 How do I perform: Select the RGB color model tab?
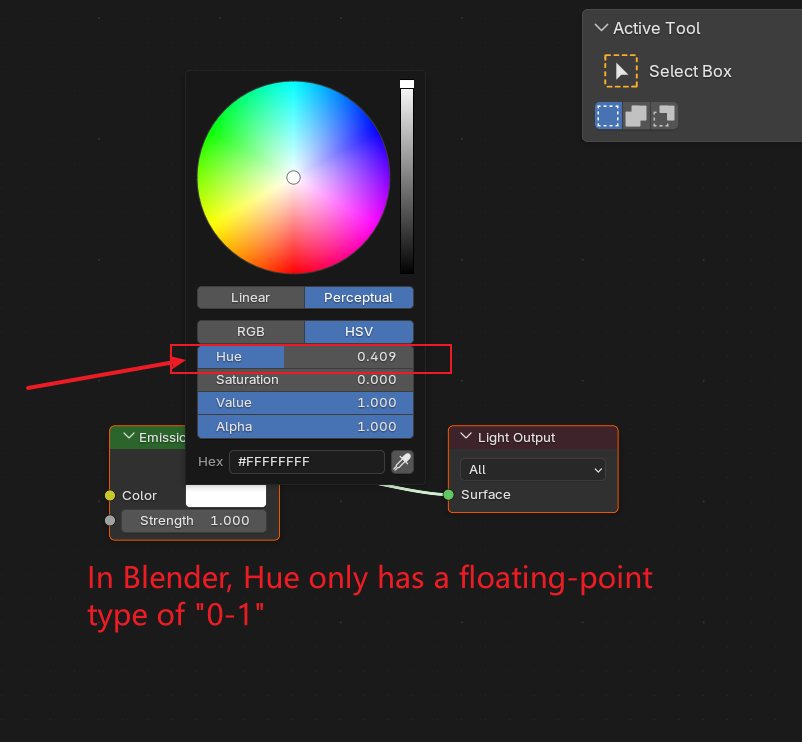(251, 332)
